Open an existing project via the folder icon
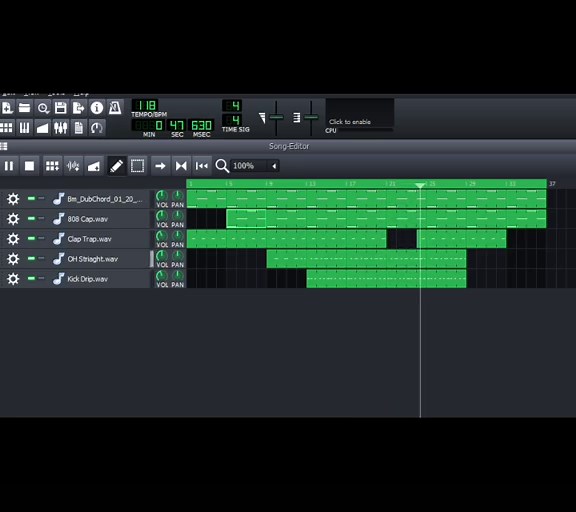Viewport: 576px width, 512px height. pyautogui.click(x=24, y=108)
